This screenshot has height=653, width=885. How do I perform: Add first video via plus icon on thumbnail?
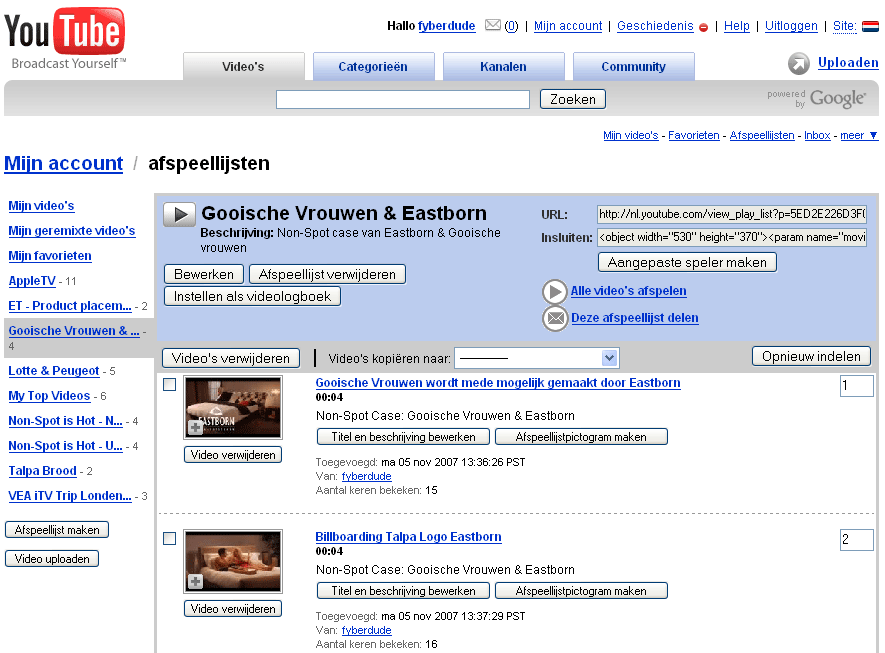195,427
